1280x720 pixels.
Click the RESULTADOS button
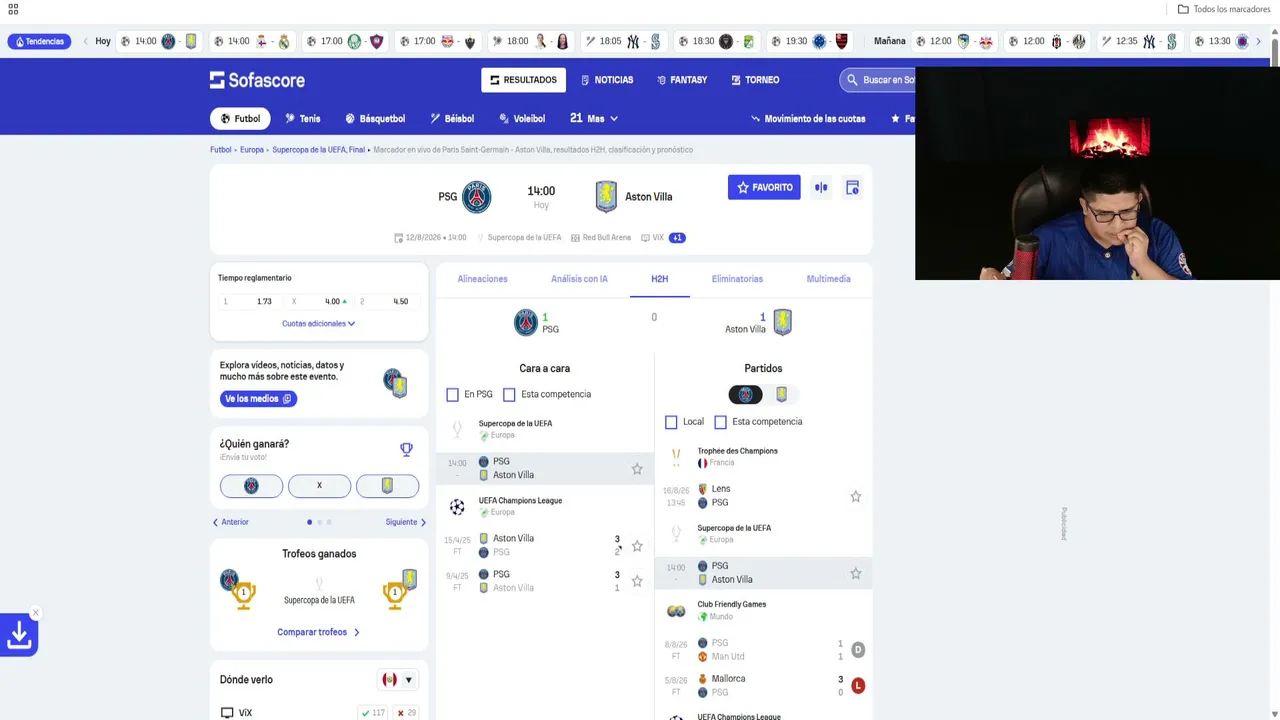point(523,80)
